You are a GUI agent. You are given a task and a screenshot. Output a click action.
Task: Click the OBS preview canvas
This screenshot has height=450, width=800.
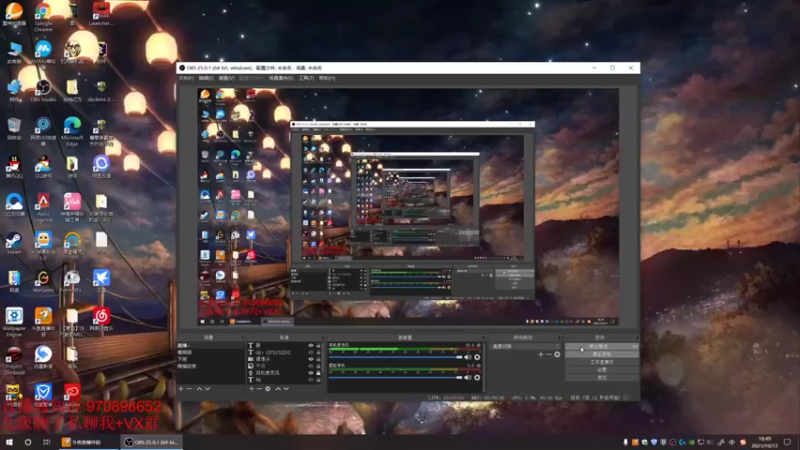[408, 207]
